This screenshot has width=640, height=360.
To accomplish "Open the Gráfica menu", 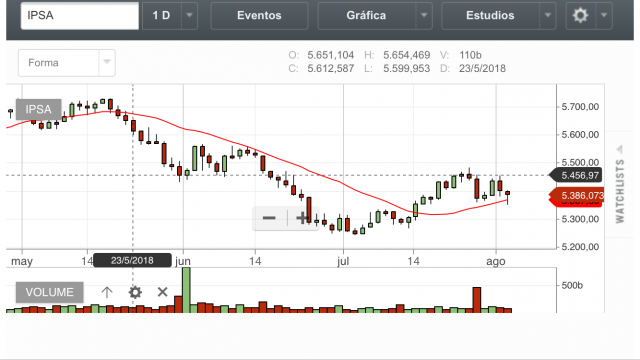I will pyautogui.click(x=367, y=16).
